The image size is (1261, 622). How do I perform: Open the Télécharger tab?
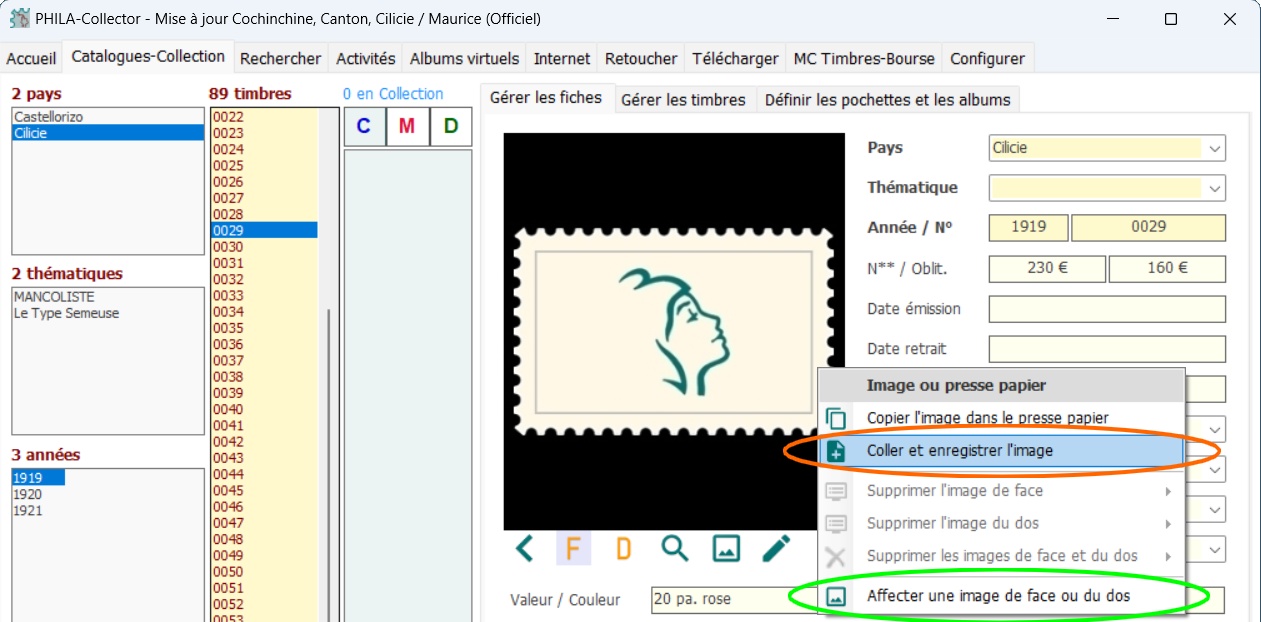735,59
